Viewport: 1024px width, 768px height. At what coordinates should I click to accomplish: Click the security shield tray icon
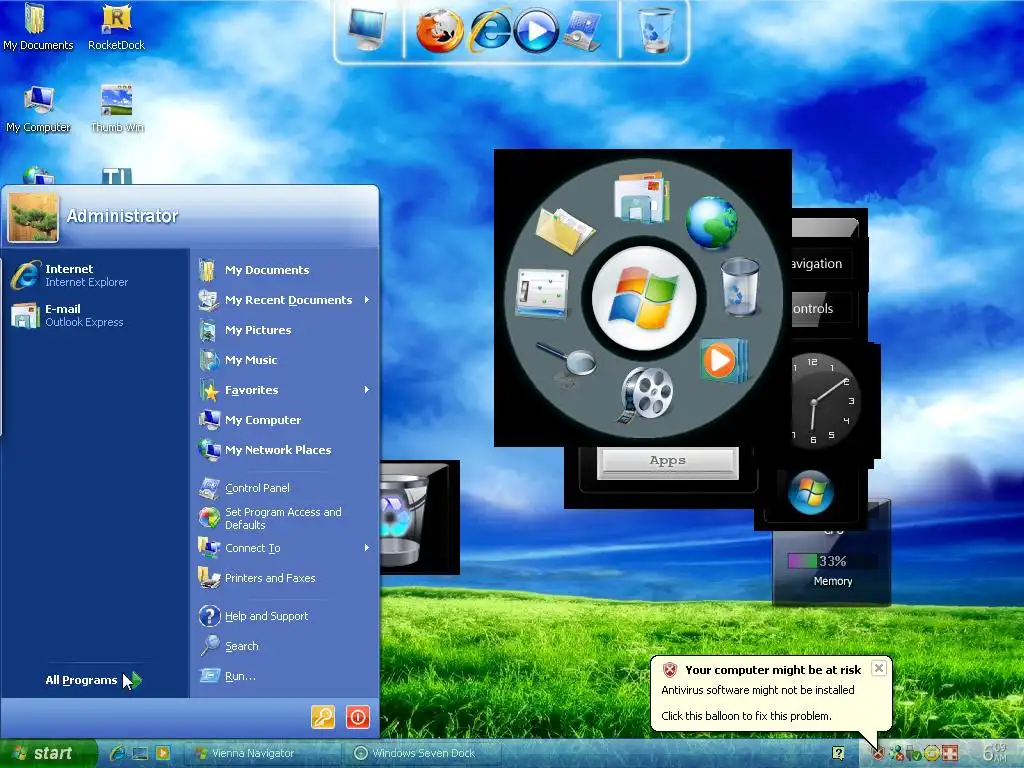point(878,754)
